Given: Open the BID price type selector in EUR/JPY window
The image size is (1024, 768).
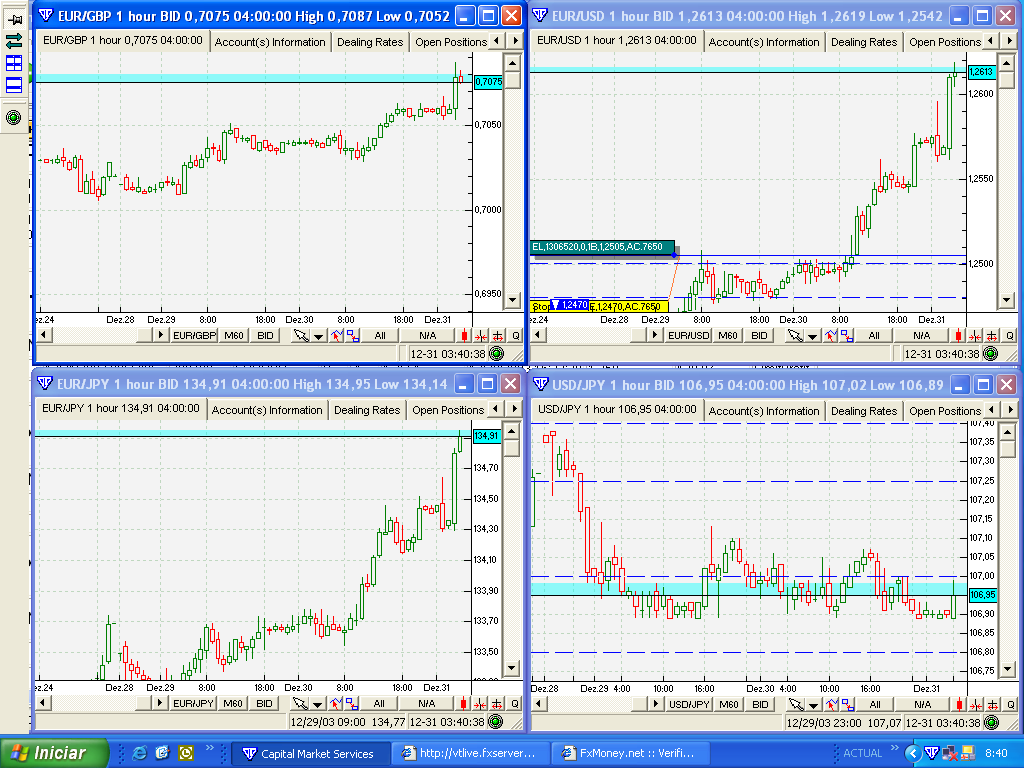Looking at the screenshot, I should coord(264,703).
